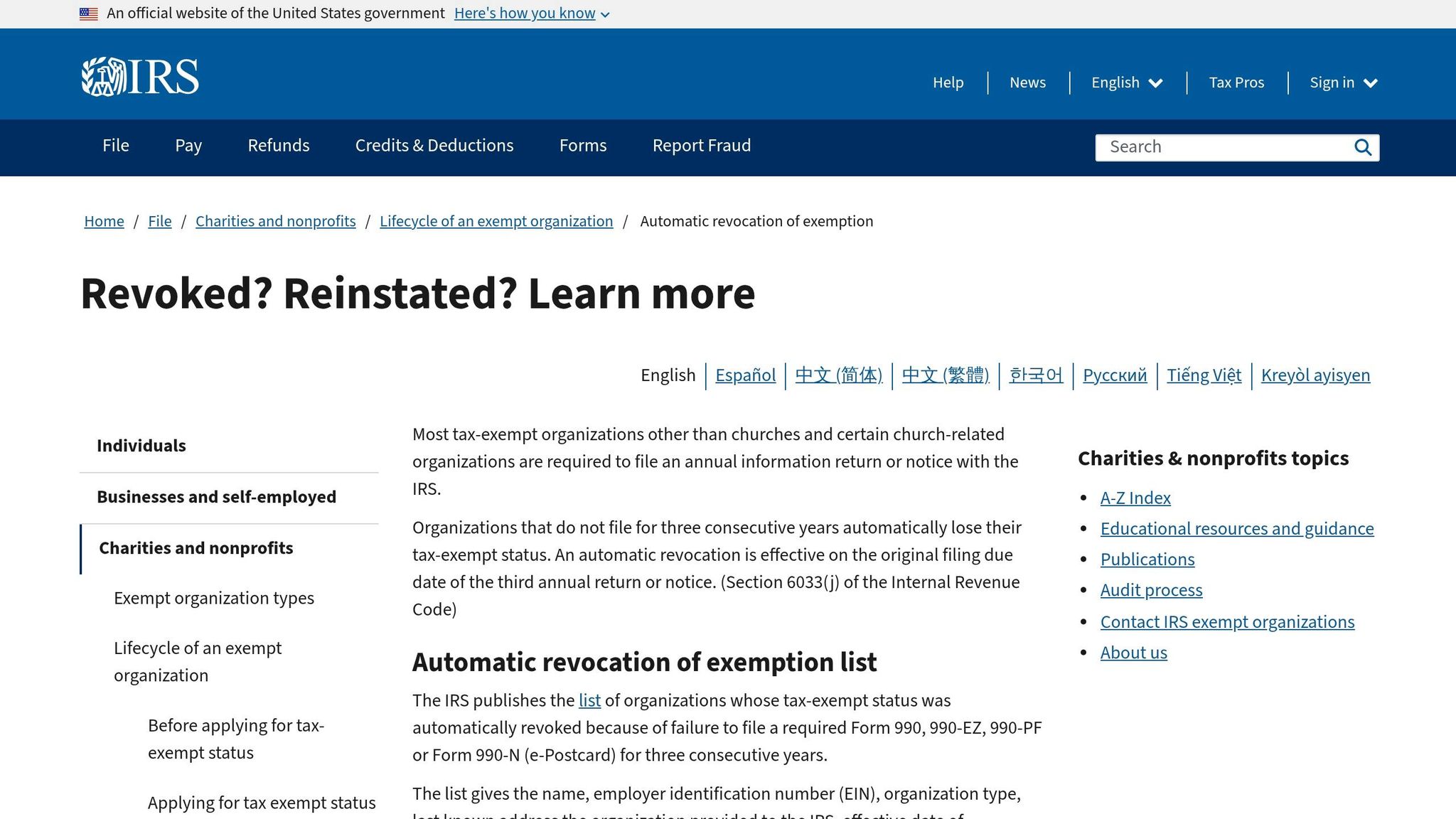
Task: Open the Sign in dropdown
Action: (x=1344, y=82)
